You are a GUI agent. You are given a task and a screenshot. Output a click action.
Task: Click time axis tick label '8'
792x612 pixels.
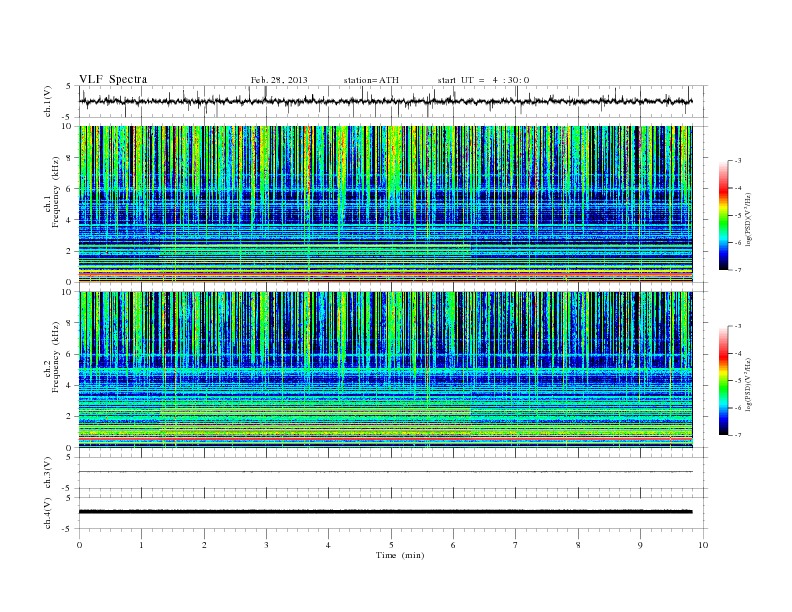pyautogui.click(x=578, y=545)
